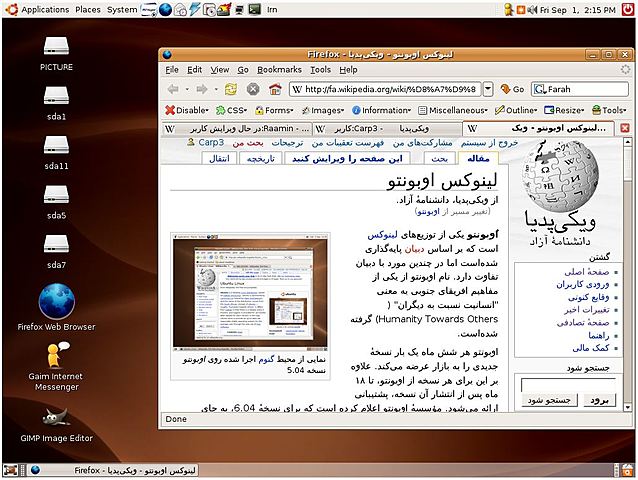Screen dimensions: 638x480
Task: Open the sda5 drive desktop icon
Action: tap(56, 202)
